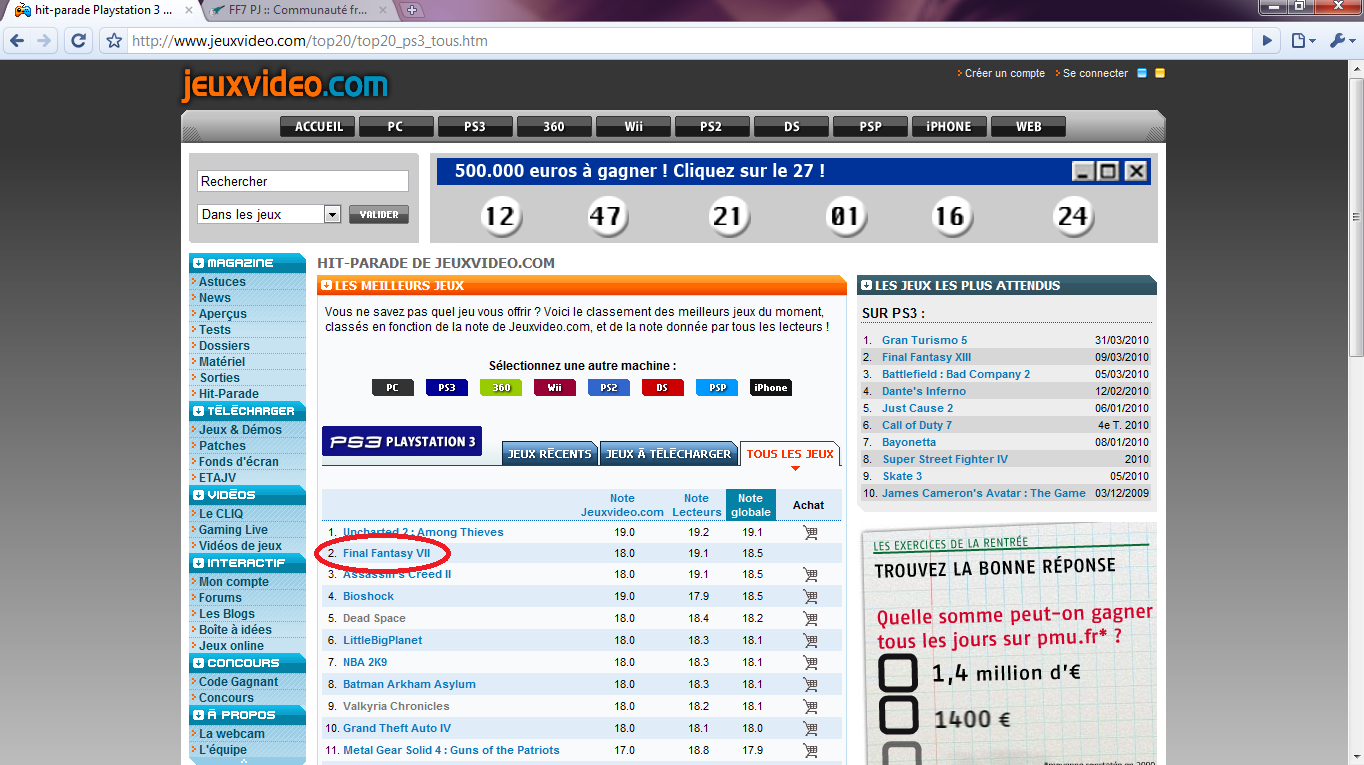This screenshot has width=1364, height=765.
Task: Open the PS3 top navigation item
Action: [475, 127]
